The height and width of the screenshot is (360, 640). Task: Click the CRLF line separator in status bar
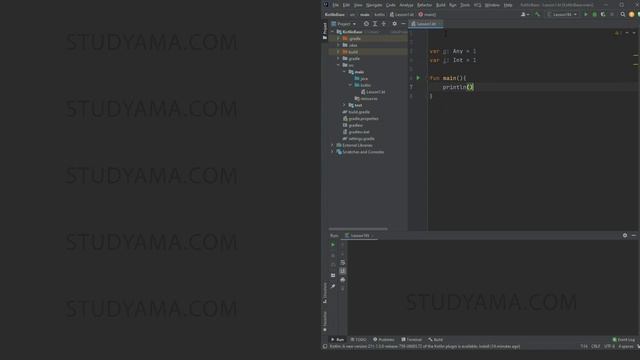tap(596, 347)
